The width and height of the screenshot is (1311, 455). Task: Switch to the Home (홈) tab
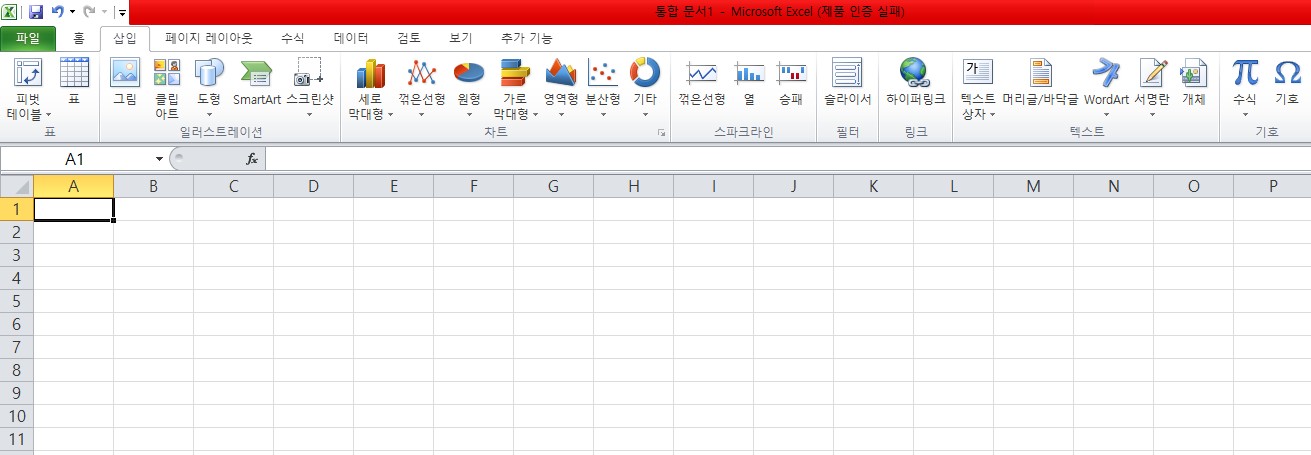click(78, 38)
